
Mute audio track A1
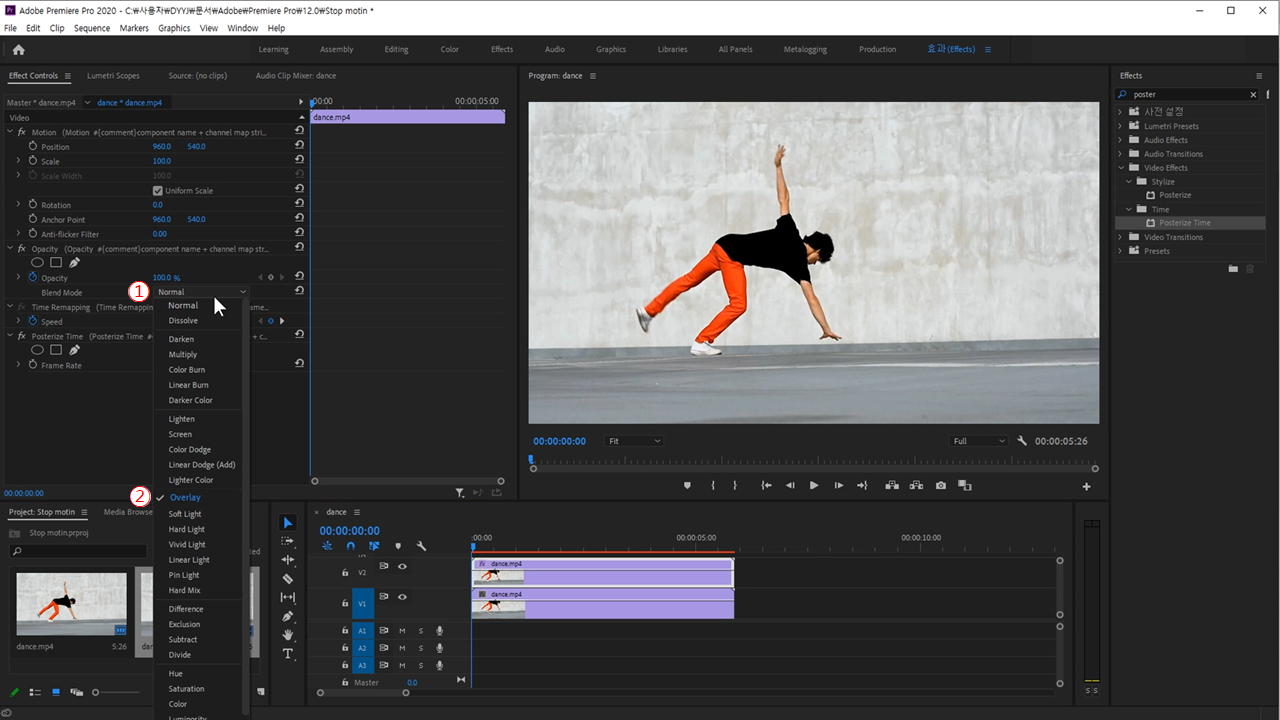point(402,631)
